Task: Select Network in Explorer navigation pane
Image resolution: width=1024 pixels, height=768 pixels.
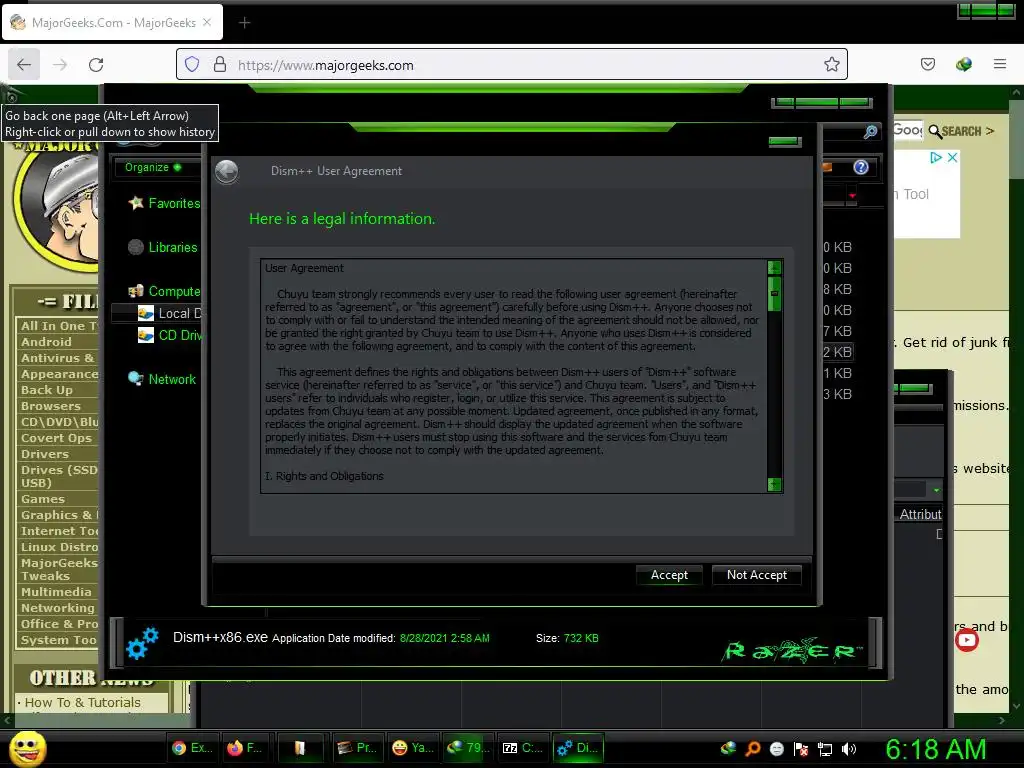Action: point(172,379)
